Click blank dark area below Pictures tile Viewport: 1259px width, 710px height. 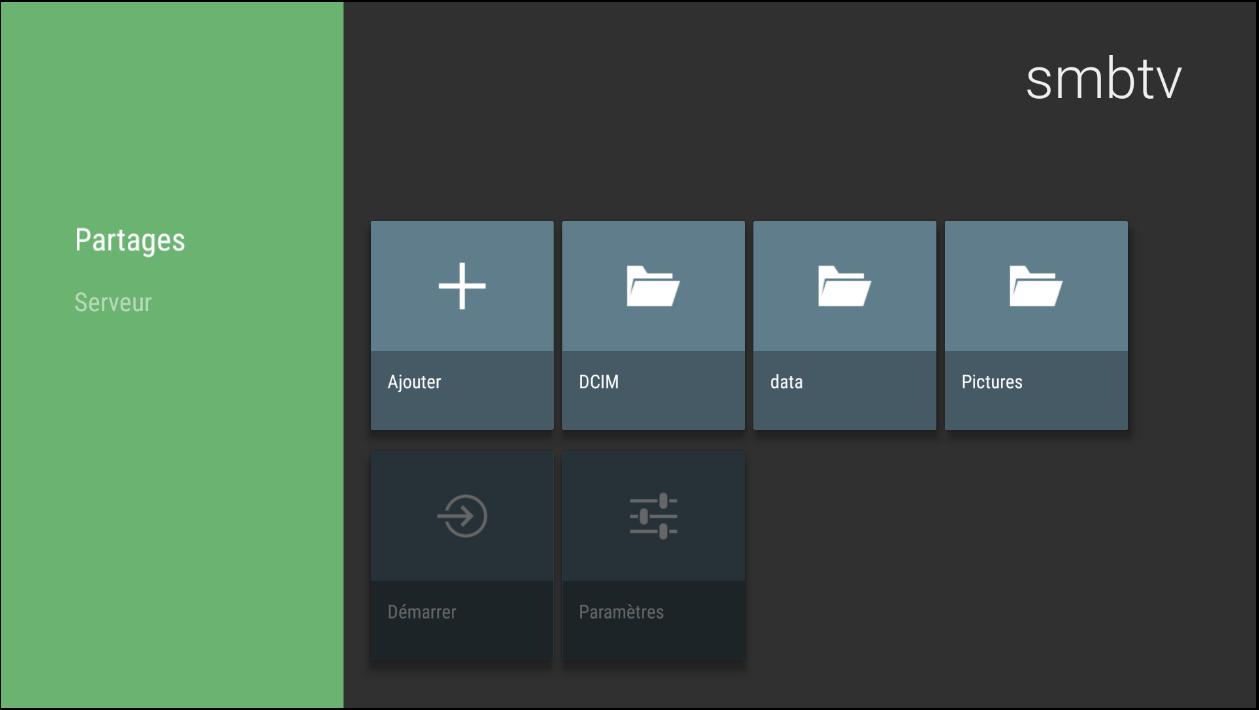click(1036, 555)
